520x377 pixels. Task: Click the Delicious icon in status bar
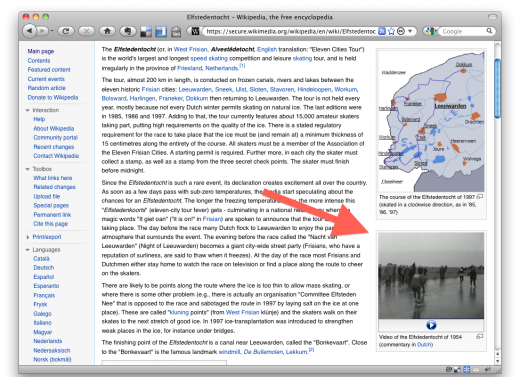[457, 369]
